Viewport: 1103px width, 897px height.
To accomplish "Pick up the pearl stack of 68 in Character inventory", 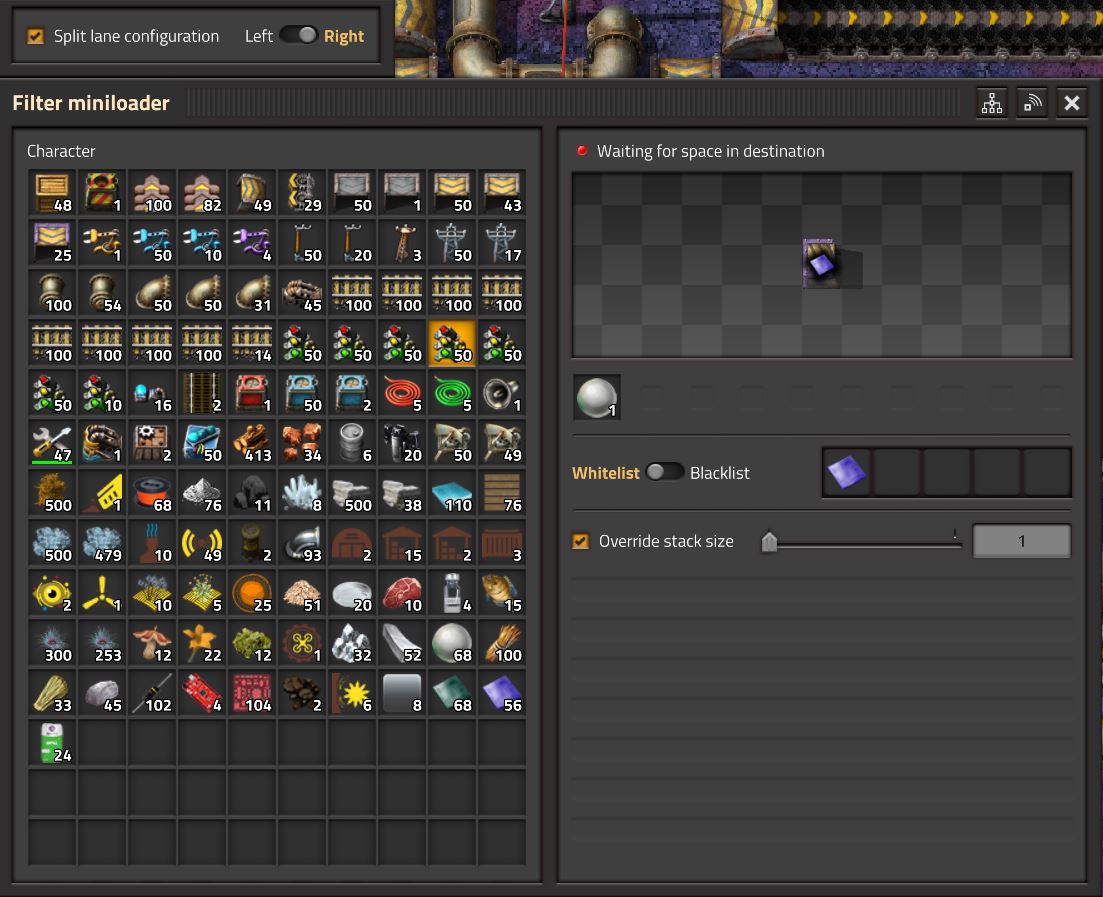I will 452,642.
